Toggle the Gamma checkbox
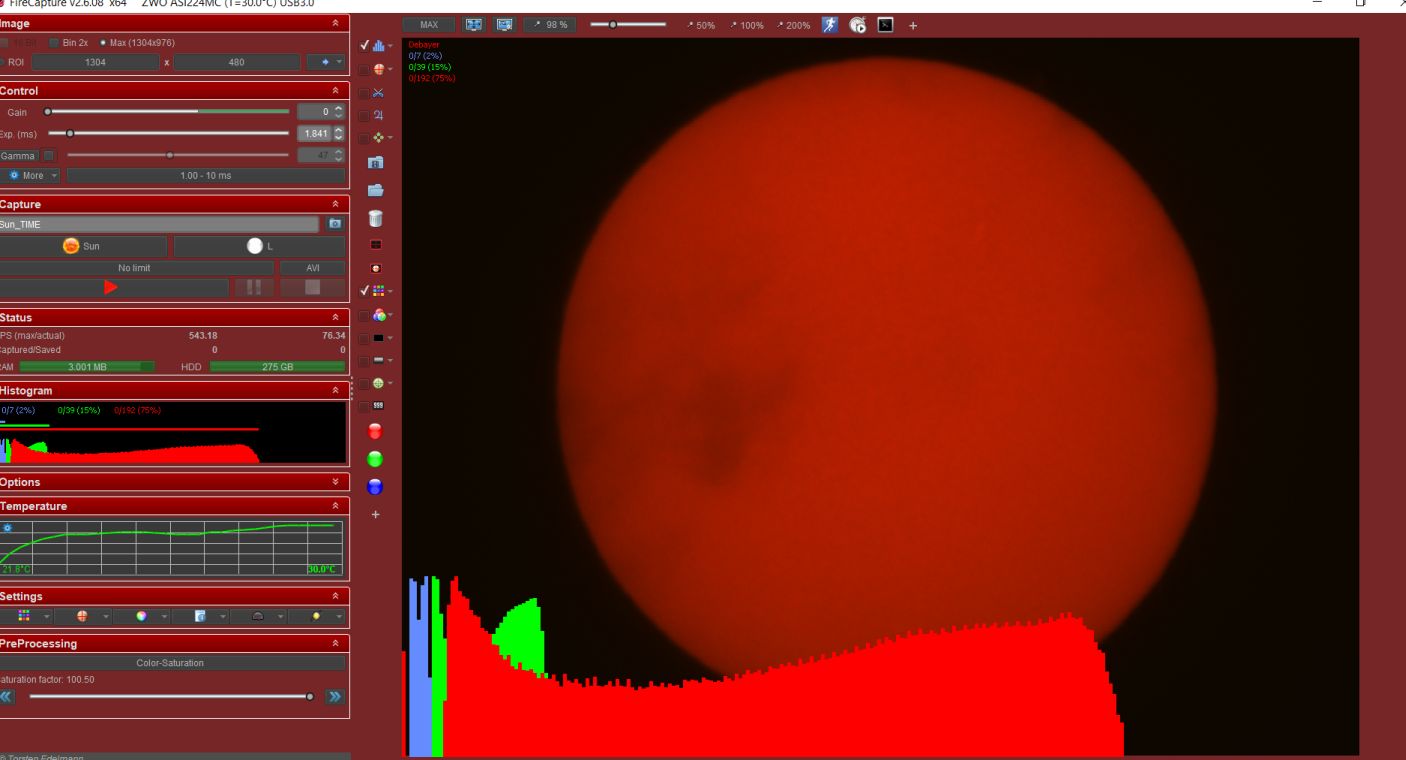This screenshot has width=1406, height=760. 49,155
